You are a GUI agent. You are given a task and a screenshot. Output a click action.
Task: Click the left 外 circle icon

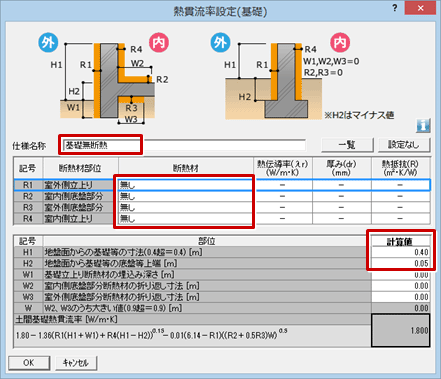coord(48,43)
